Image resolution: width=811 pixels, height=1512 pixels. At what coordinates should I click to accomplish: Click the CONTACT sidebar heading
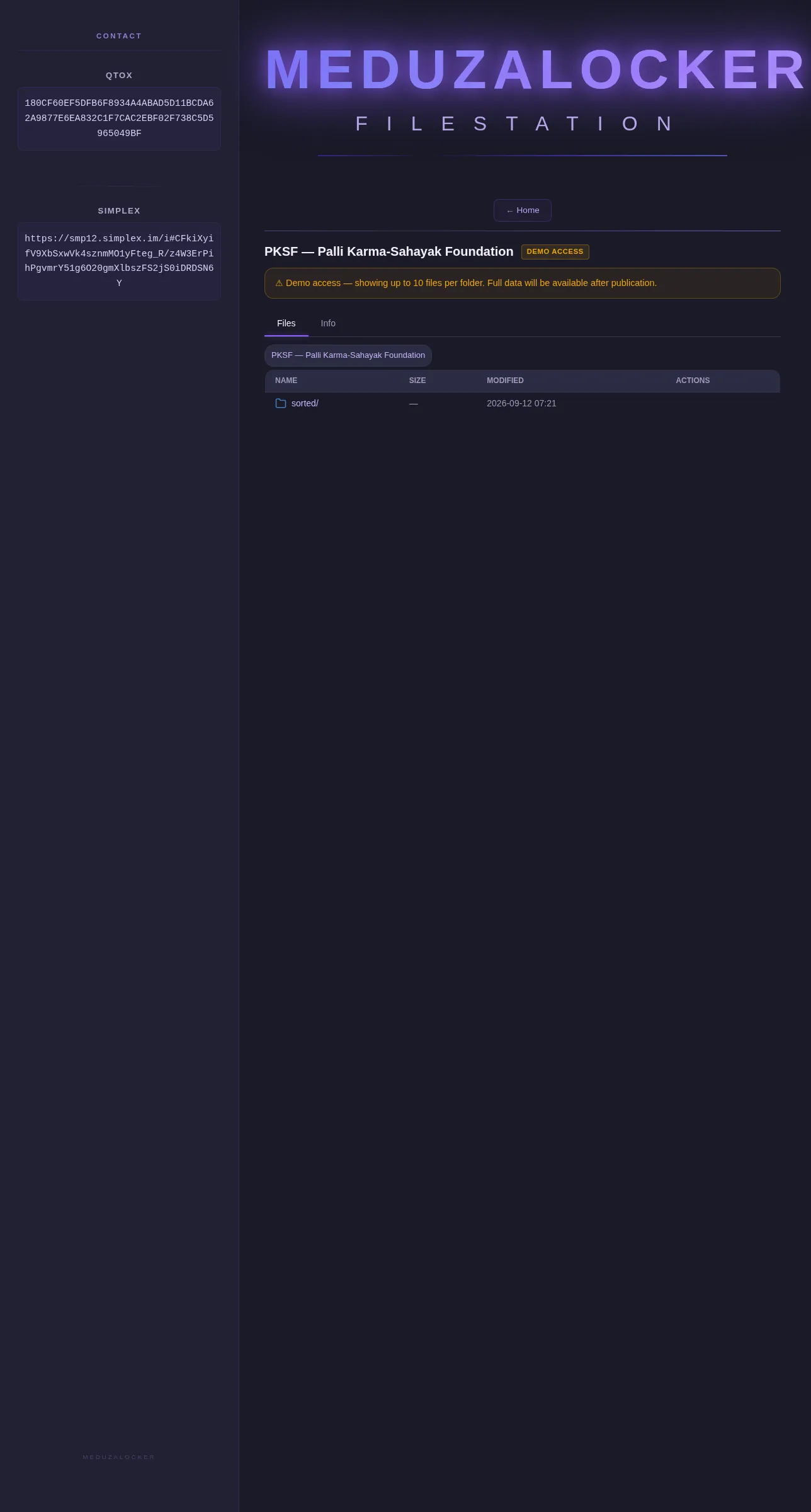click(119, 36)
